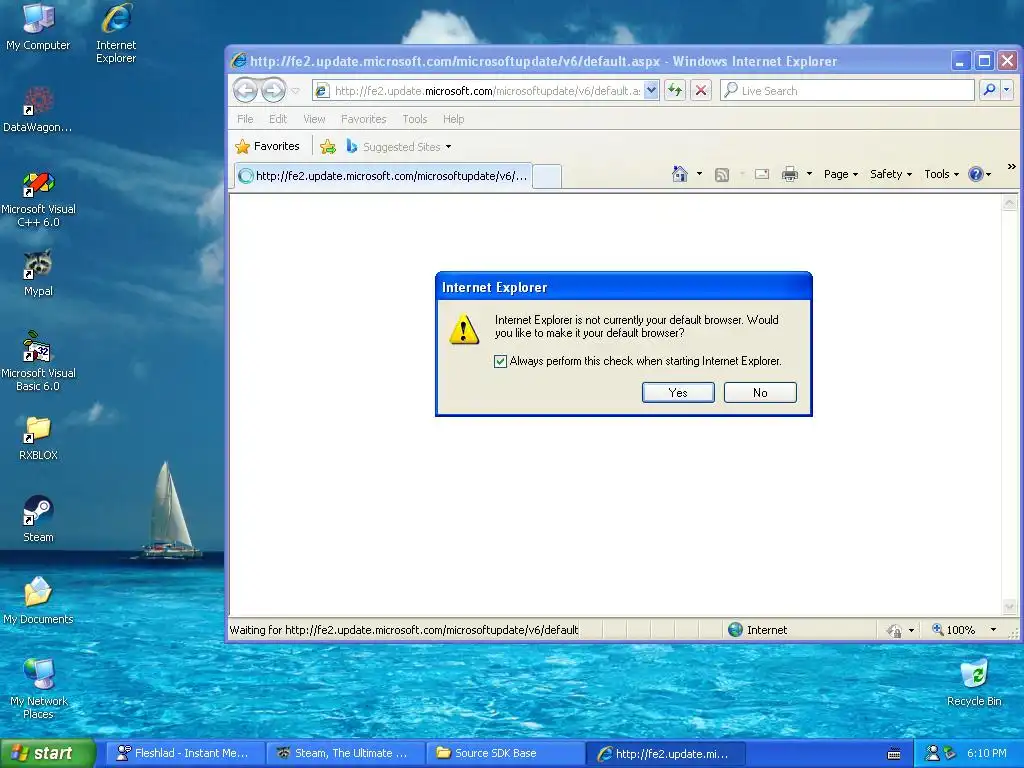Switch to Fleshlad Instant Message taskbar button

click(185, 753)
